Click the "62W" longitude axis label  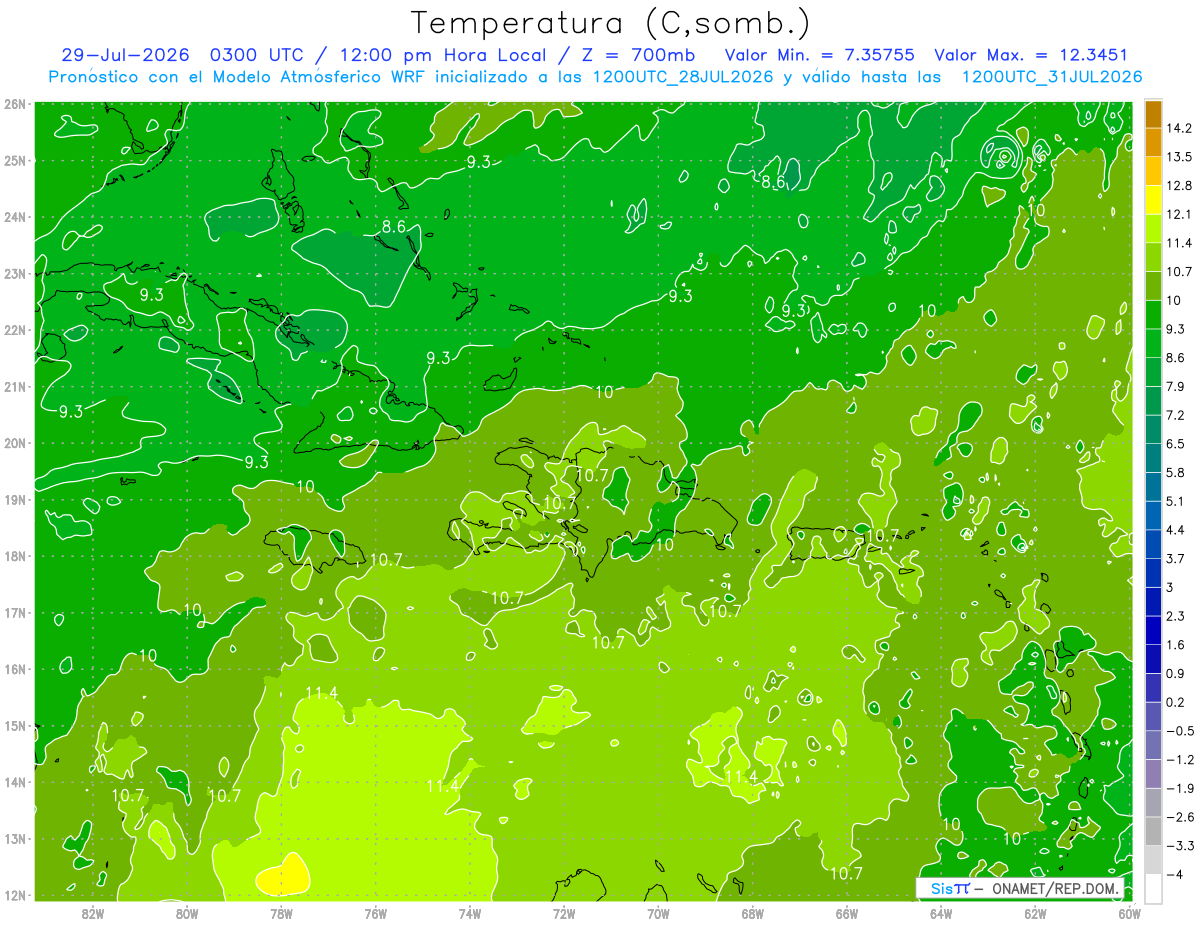tap(1034, 913)
